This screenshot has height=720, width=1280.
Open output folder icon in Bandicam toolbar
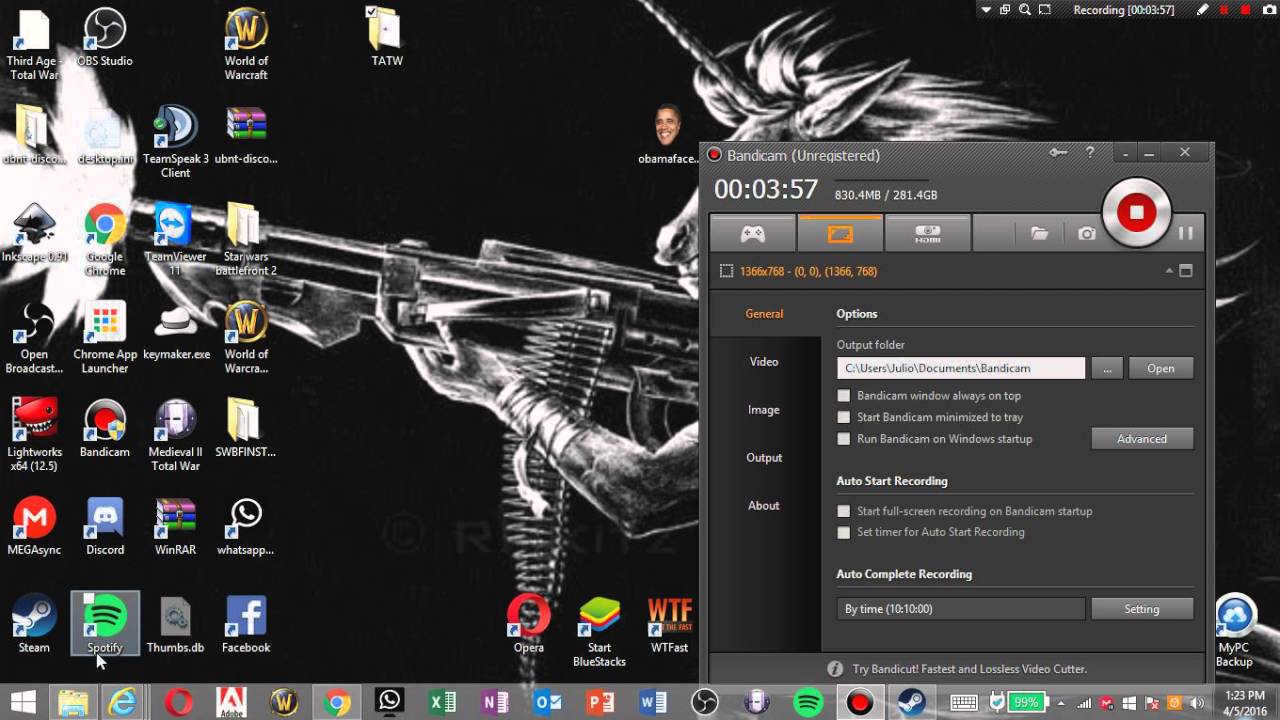tap(1040, 233)
